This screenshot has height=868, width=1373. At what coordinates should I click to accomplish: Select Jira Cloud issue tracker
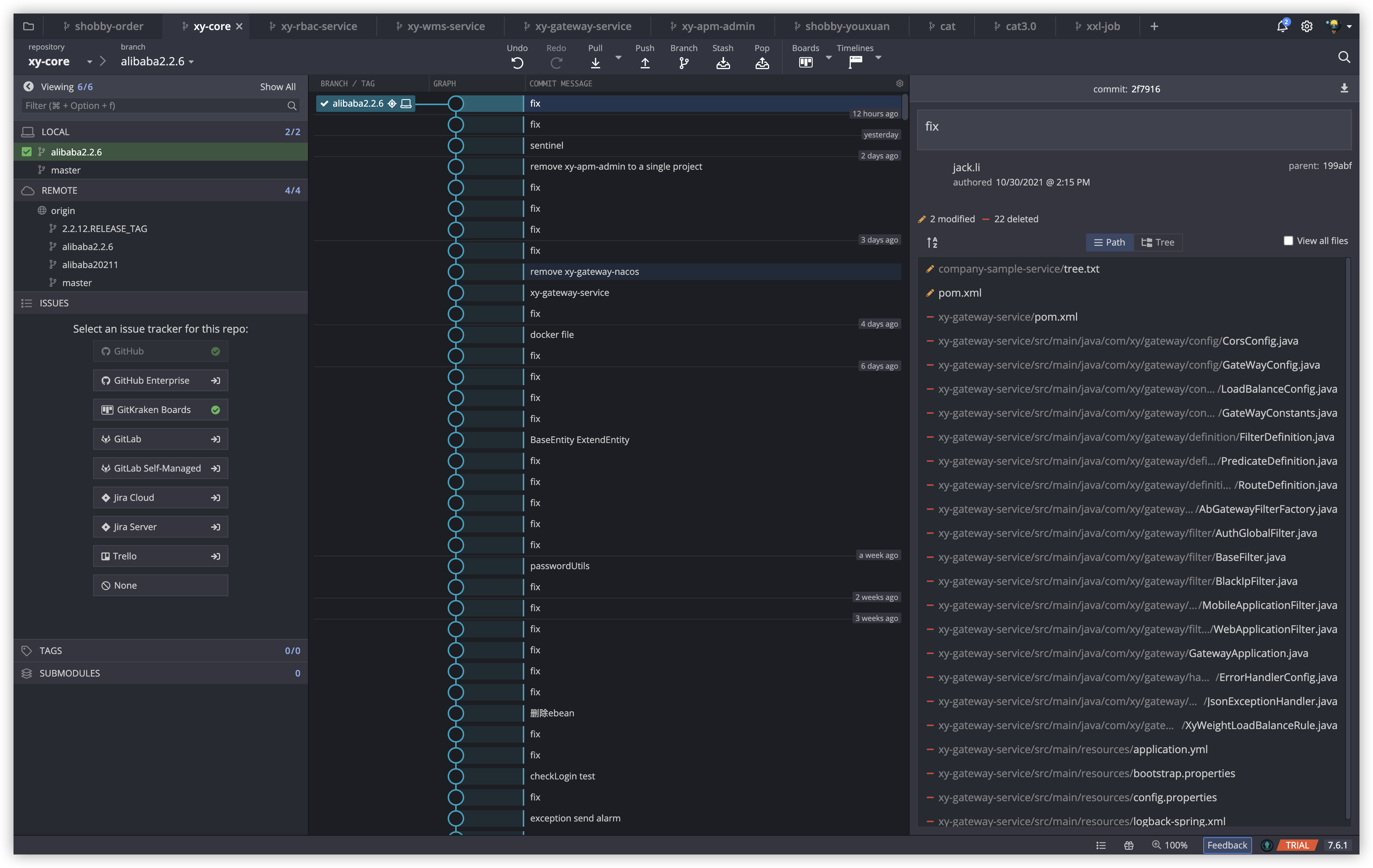pyautogui.click(x=160, y=497)
